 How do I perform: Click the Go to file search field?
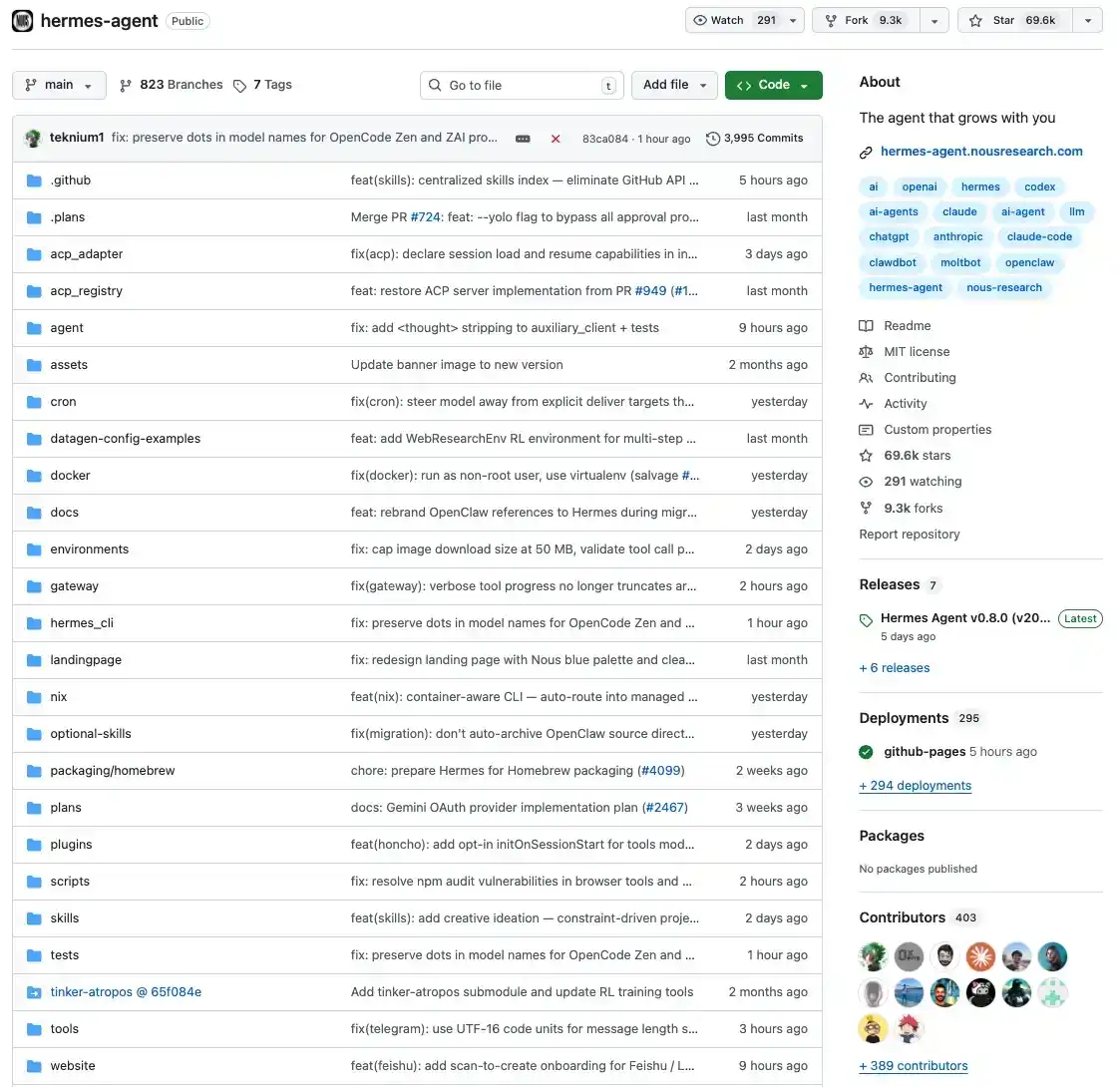click(522, 86)
